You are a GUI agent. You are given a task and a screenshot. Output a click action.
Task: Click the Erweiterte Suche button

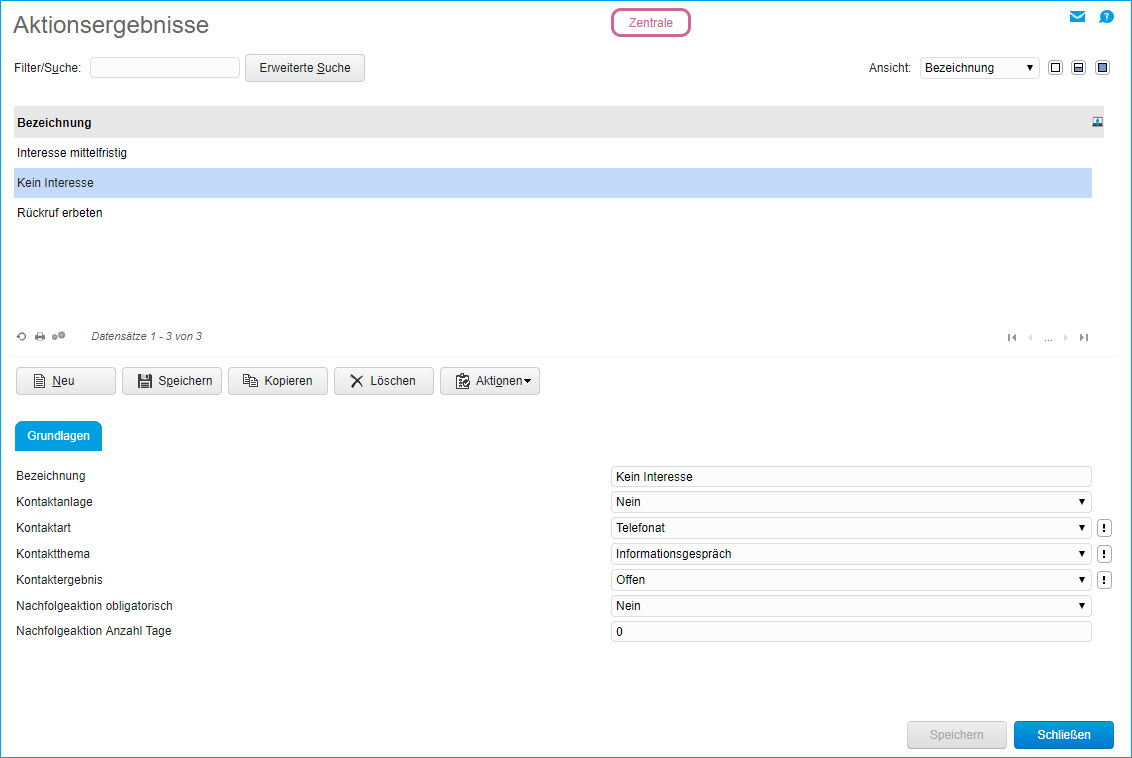coord(305,68)
